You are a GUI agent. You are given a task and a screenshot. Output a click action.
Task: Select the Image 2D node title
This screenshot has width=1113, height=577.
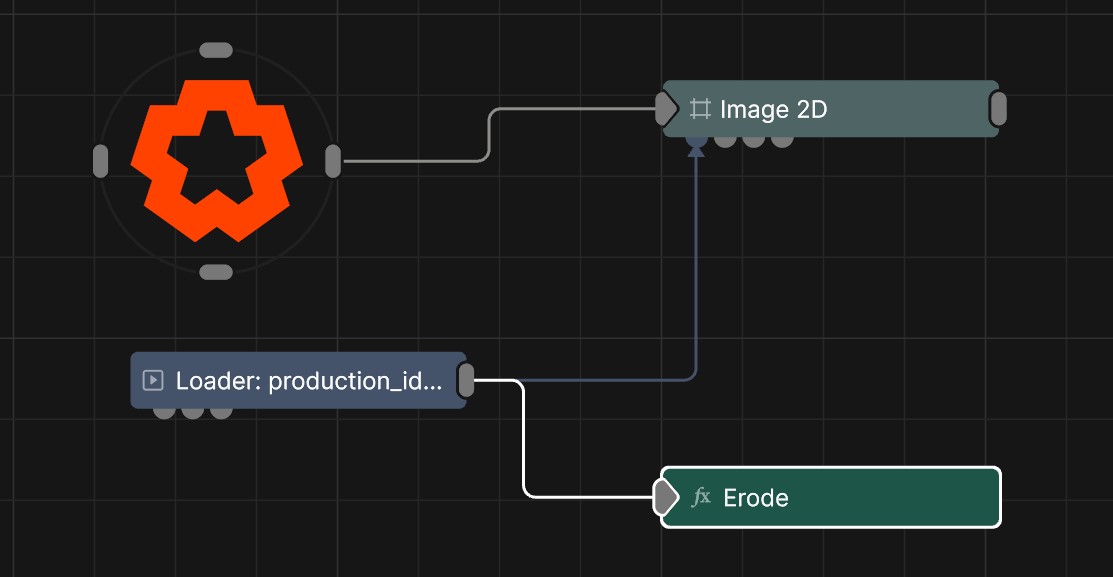coord(774,109)
